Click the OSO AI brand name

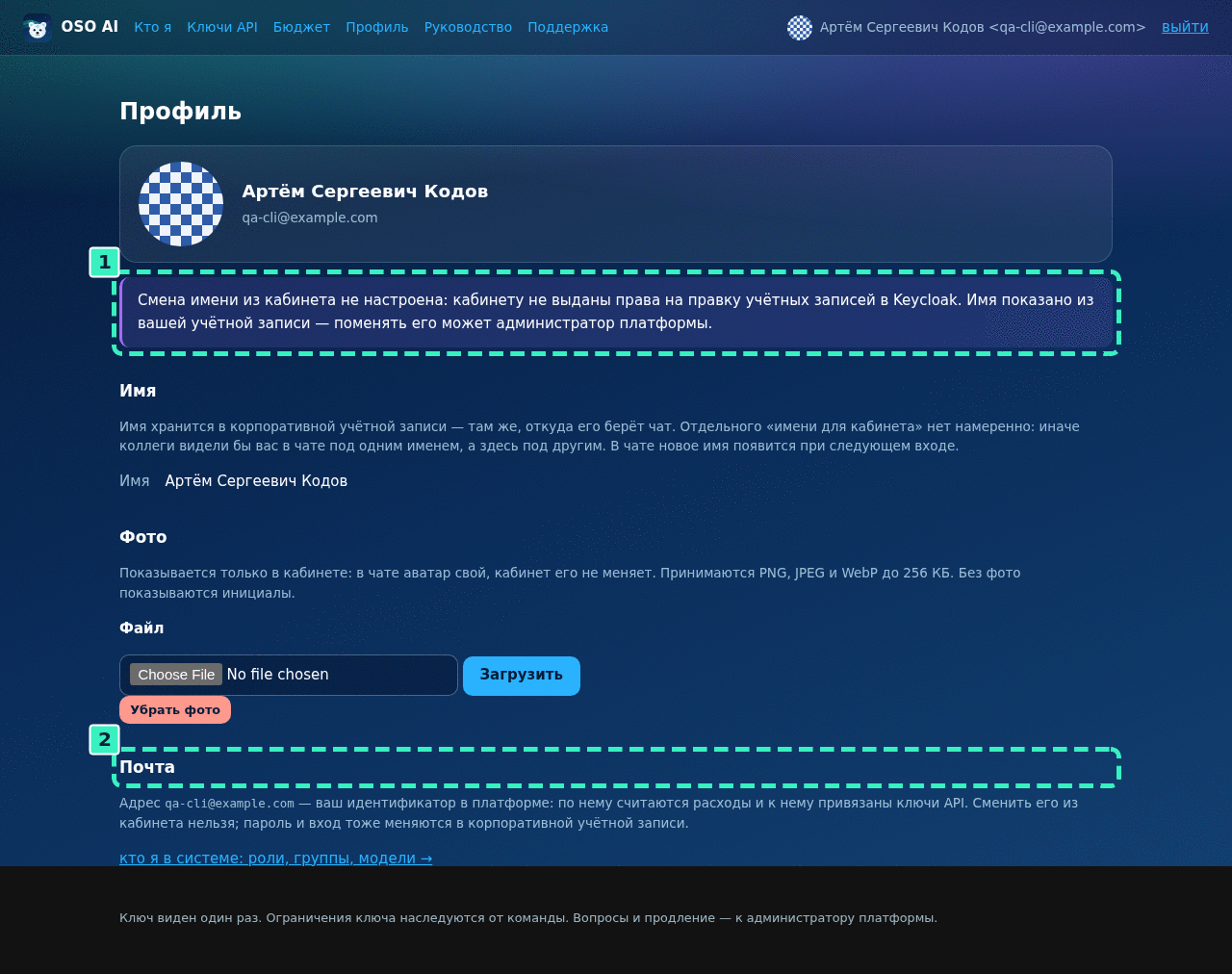click(x=90, y=27)
